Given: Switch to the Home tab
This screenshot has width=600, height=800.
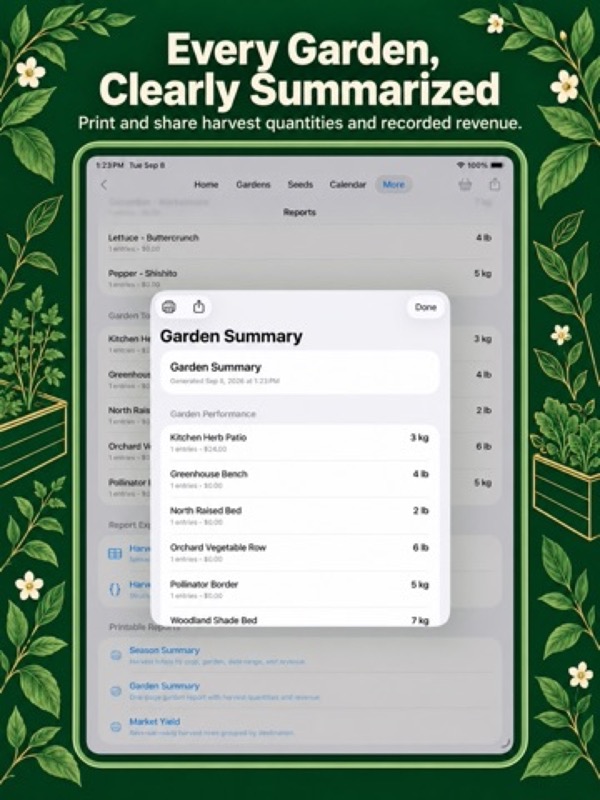Looking at the screenshot, I should [206, 185].
